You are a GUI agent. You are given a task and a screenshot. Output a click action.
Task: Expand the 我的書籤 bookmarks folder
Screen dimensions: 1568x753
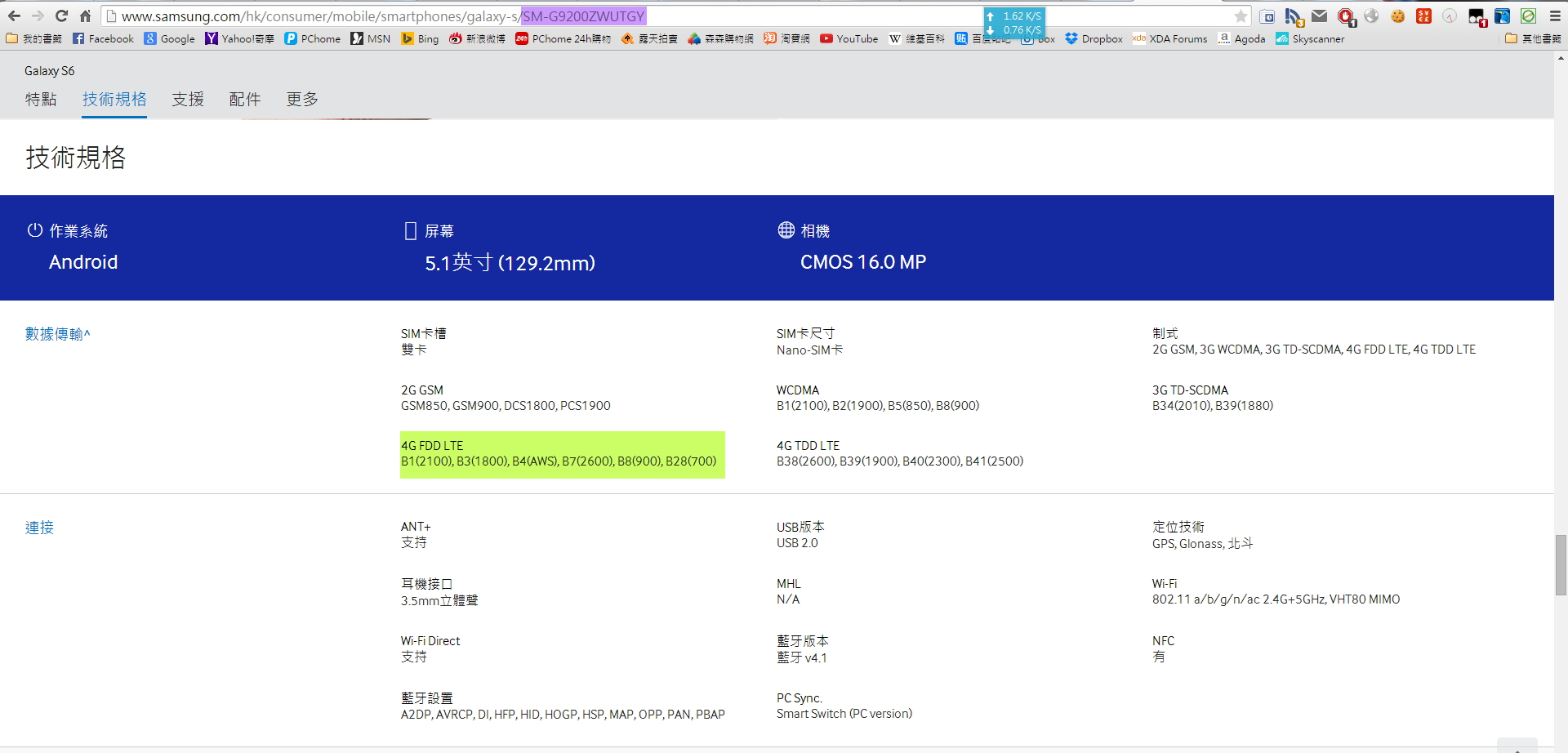click(33, 38)
